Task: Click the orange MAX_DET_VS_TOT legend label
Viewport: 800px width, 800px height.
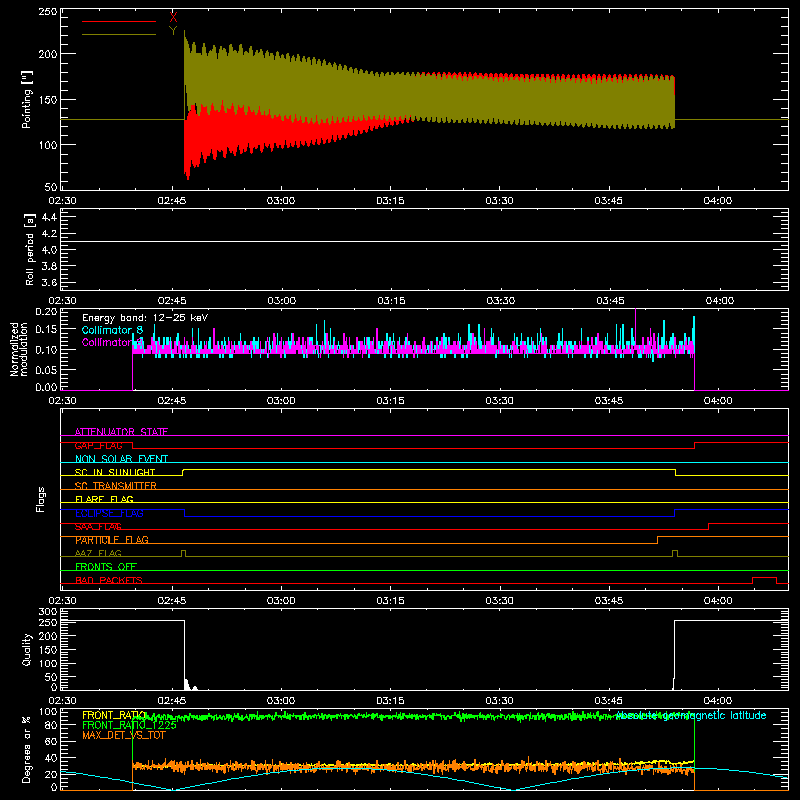Action: (124, 735)
